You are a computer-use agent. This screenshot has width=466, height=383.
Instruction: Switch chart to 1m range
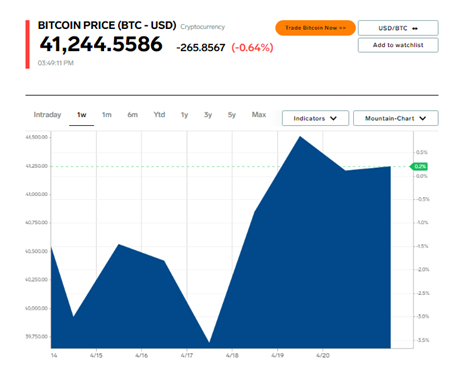107,115
